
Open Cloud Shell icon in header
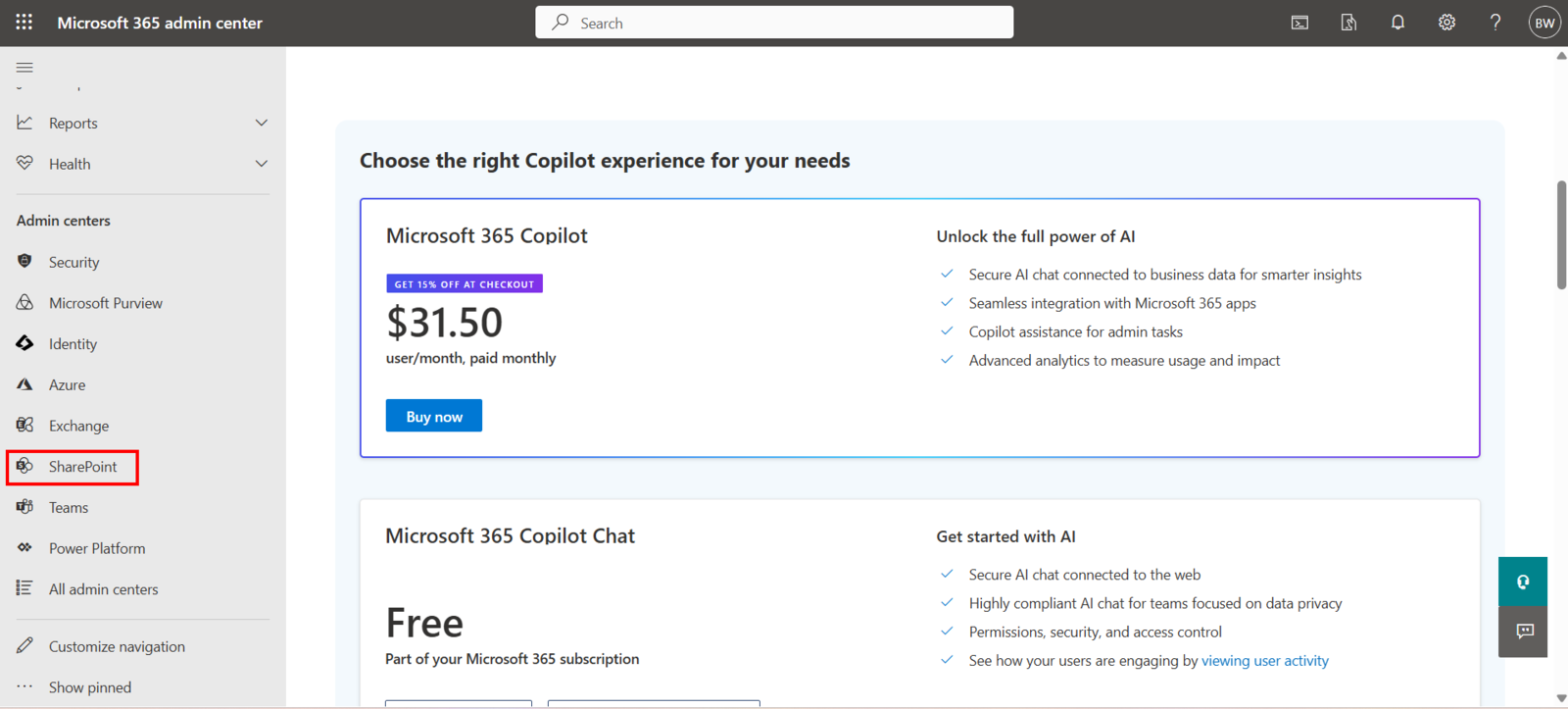(x=1299, y=23)
